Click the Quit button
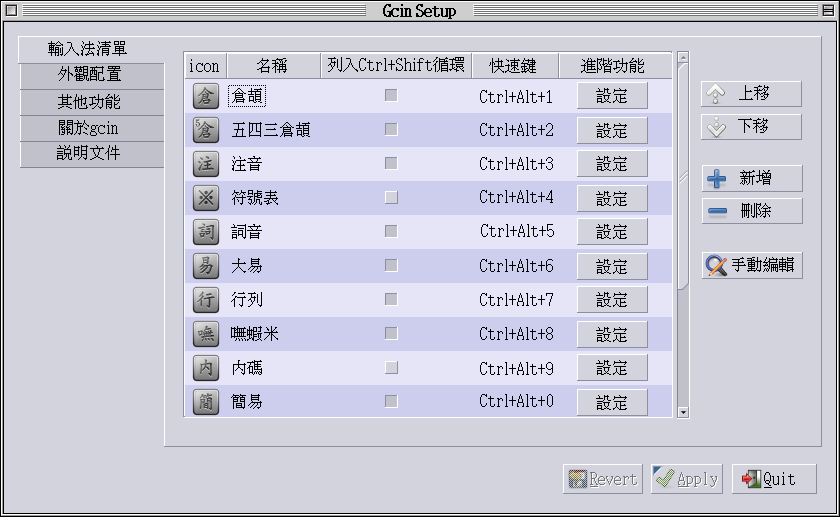 click(x=773, y=479)
